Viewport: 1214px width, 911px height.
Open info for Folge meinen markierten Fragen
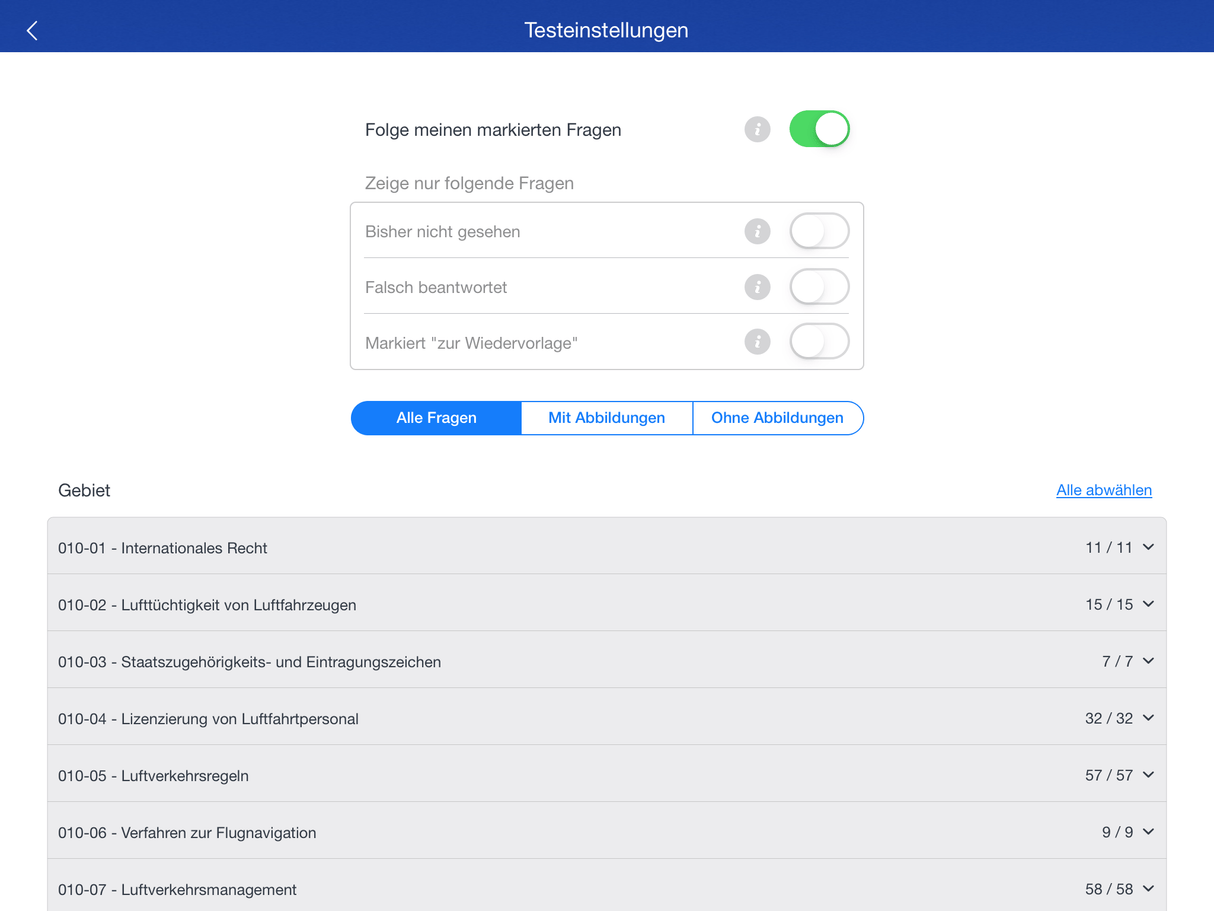(757, 129)
